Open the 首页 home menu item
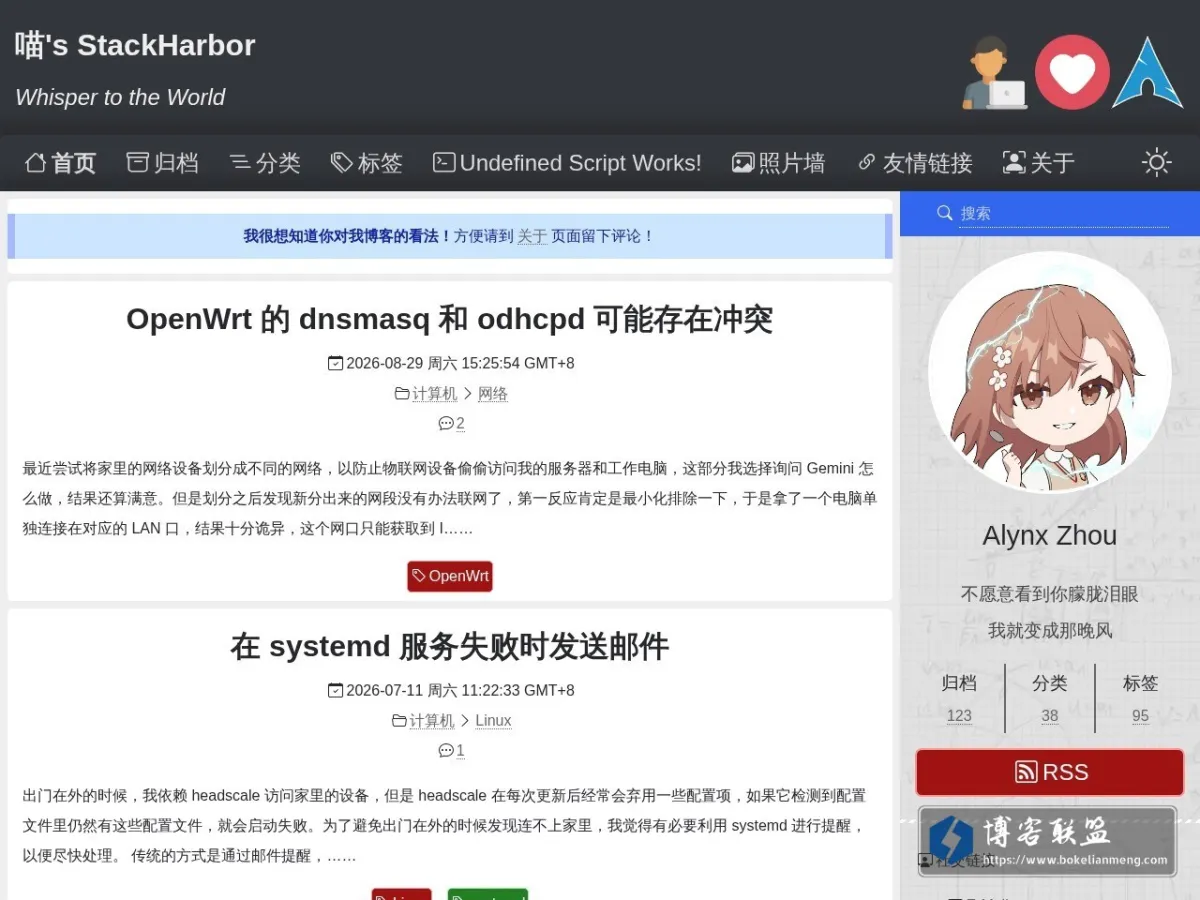 [x=61, y=163]
